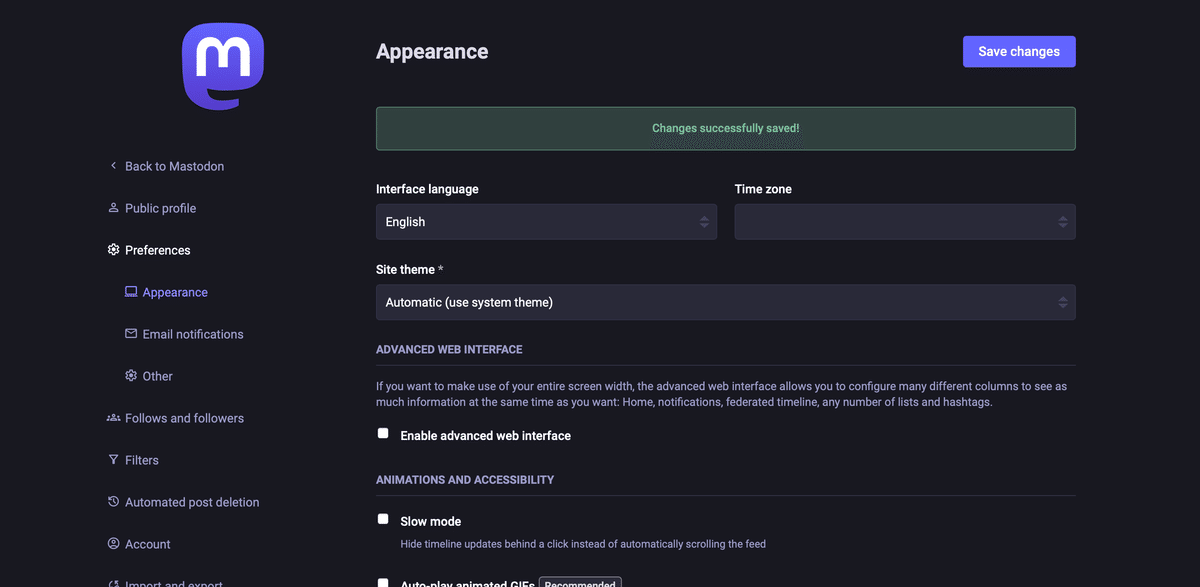The width and height of the screenshot is (1200, 587).
Task: Open the Interface language dropdown
Action: tap(546, 222)
